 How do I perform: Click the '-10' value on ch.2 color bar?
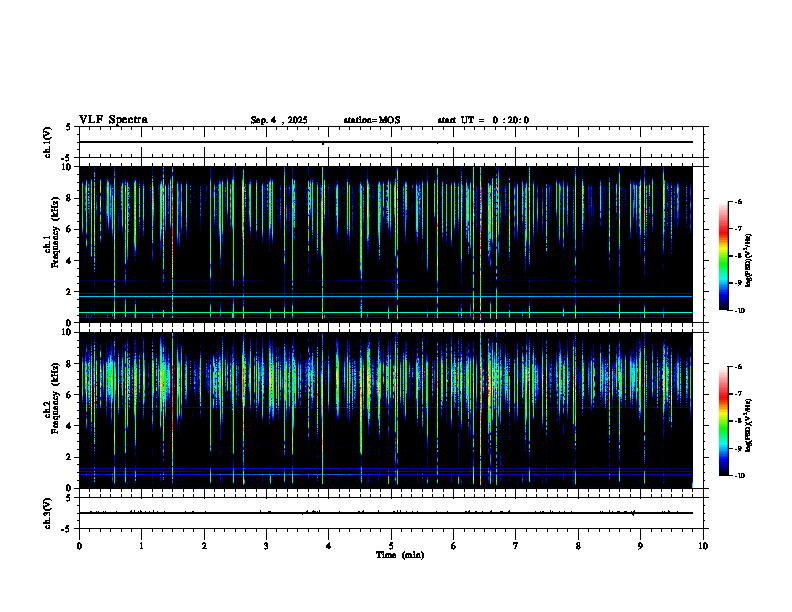tap(739, 476)
